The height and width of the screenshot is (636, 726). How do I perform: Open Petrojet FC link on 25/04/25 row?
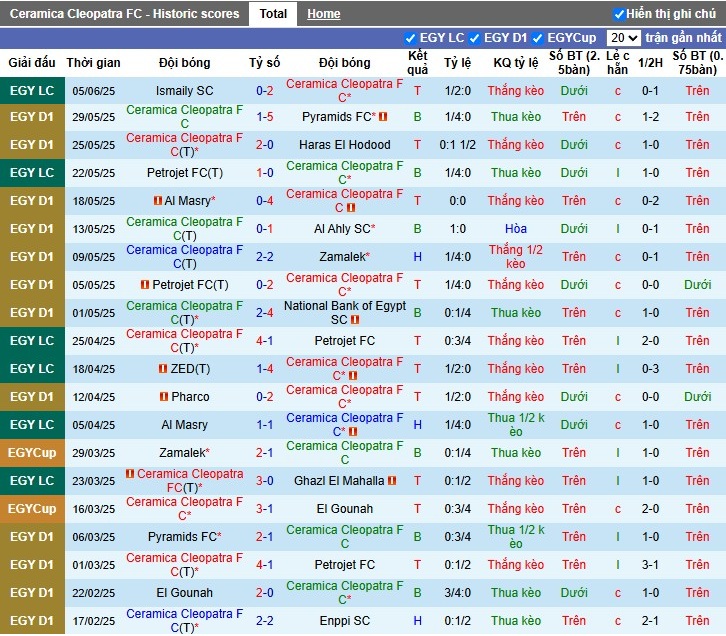point(344,341)
